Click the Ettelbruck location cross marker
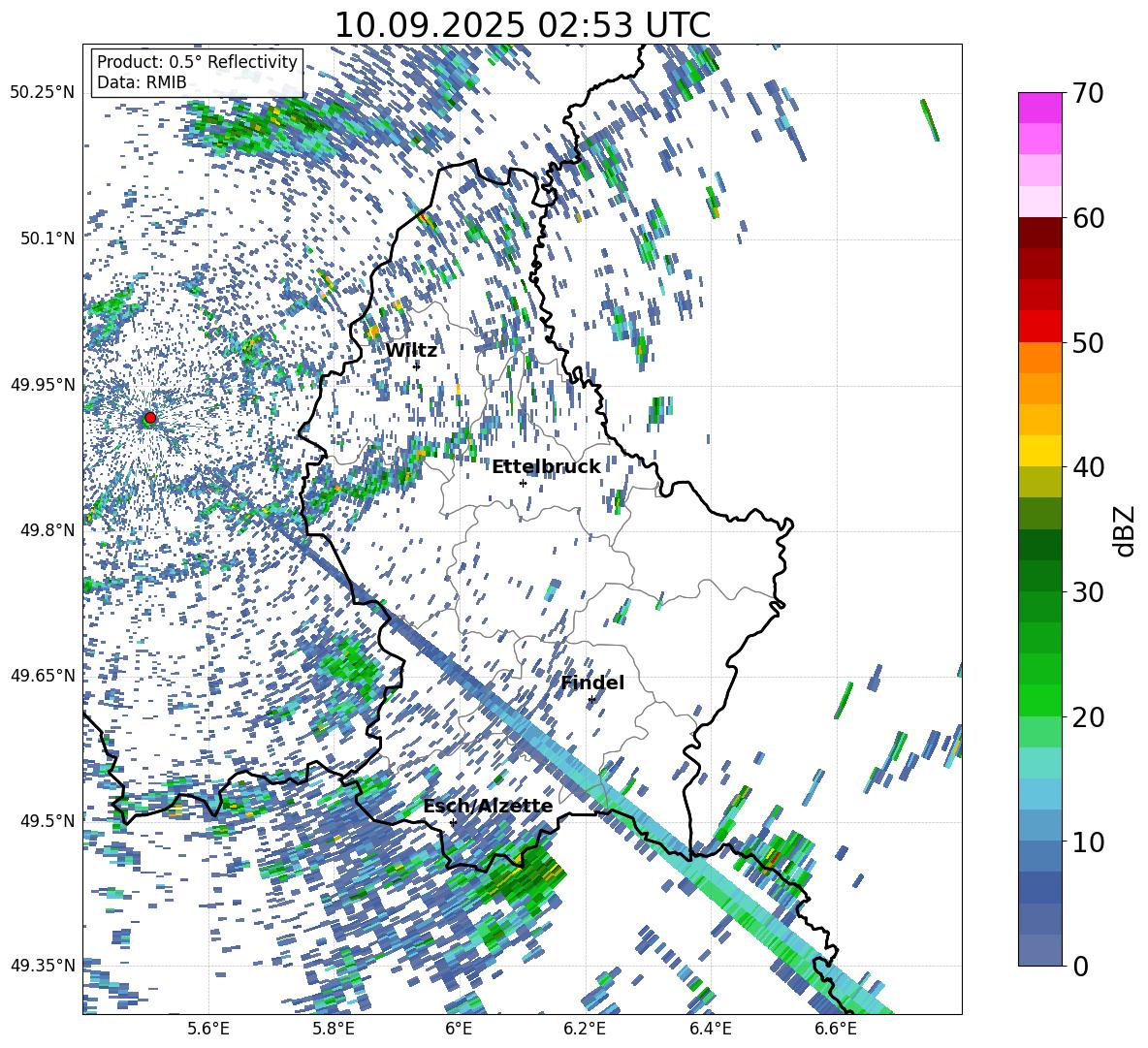The width and height of the screenshot is (1148, 1048). tap(523, 483)
